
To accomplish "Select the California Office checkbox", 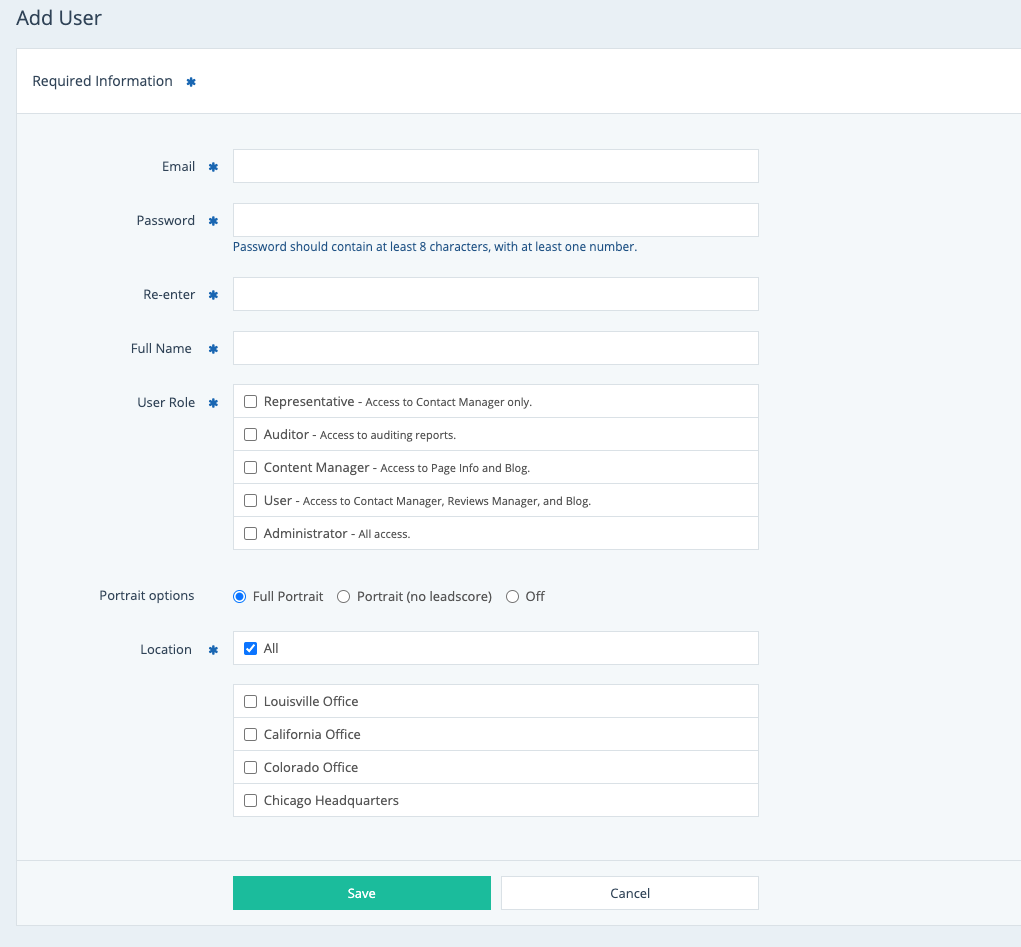I will 251,735.
